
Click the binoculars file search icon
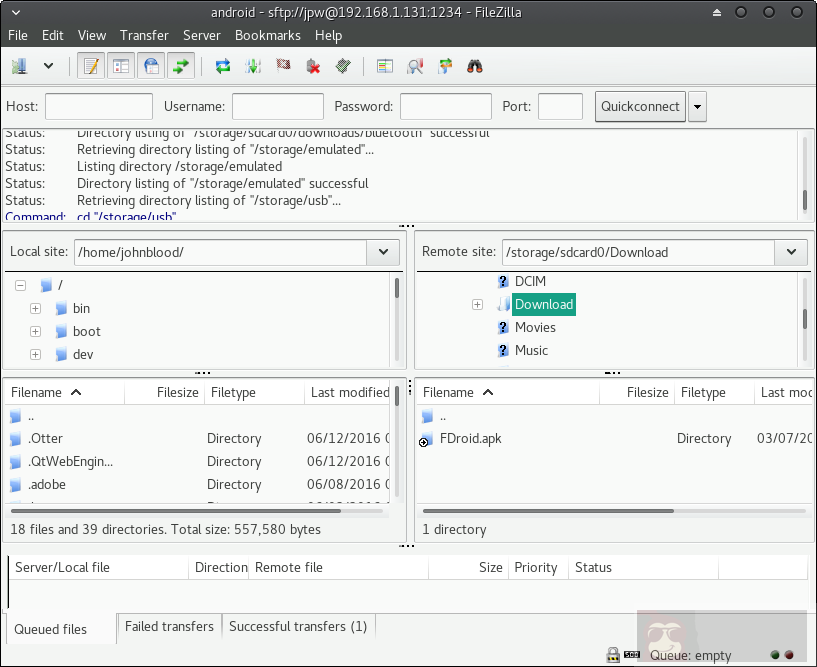pos(475,66)
